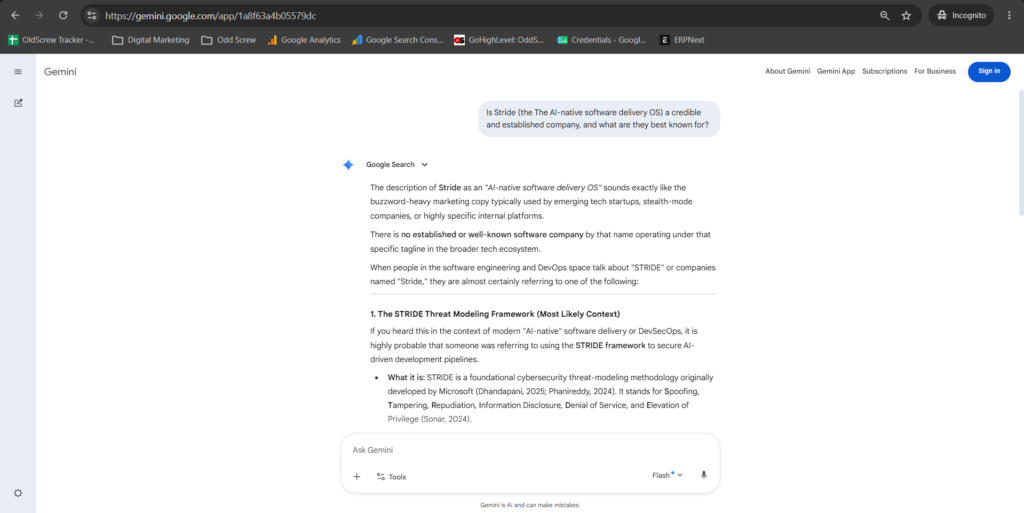Bookmark this page with the star icon
Image resolution: width=1024 pixels, height=513 pixels.
point(906,16)
